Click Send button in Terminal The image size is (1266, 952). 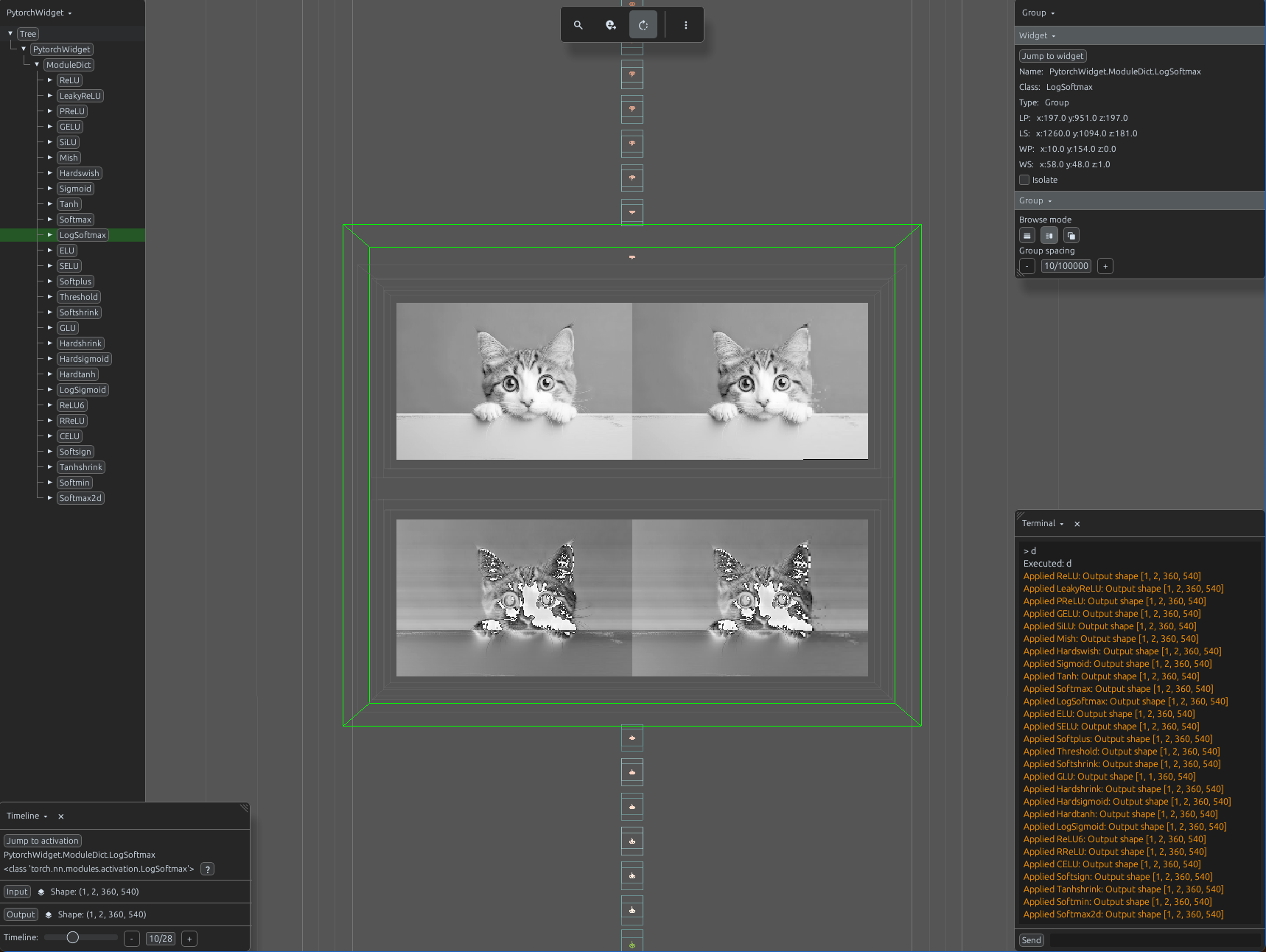click(1032, 940)
